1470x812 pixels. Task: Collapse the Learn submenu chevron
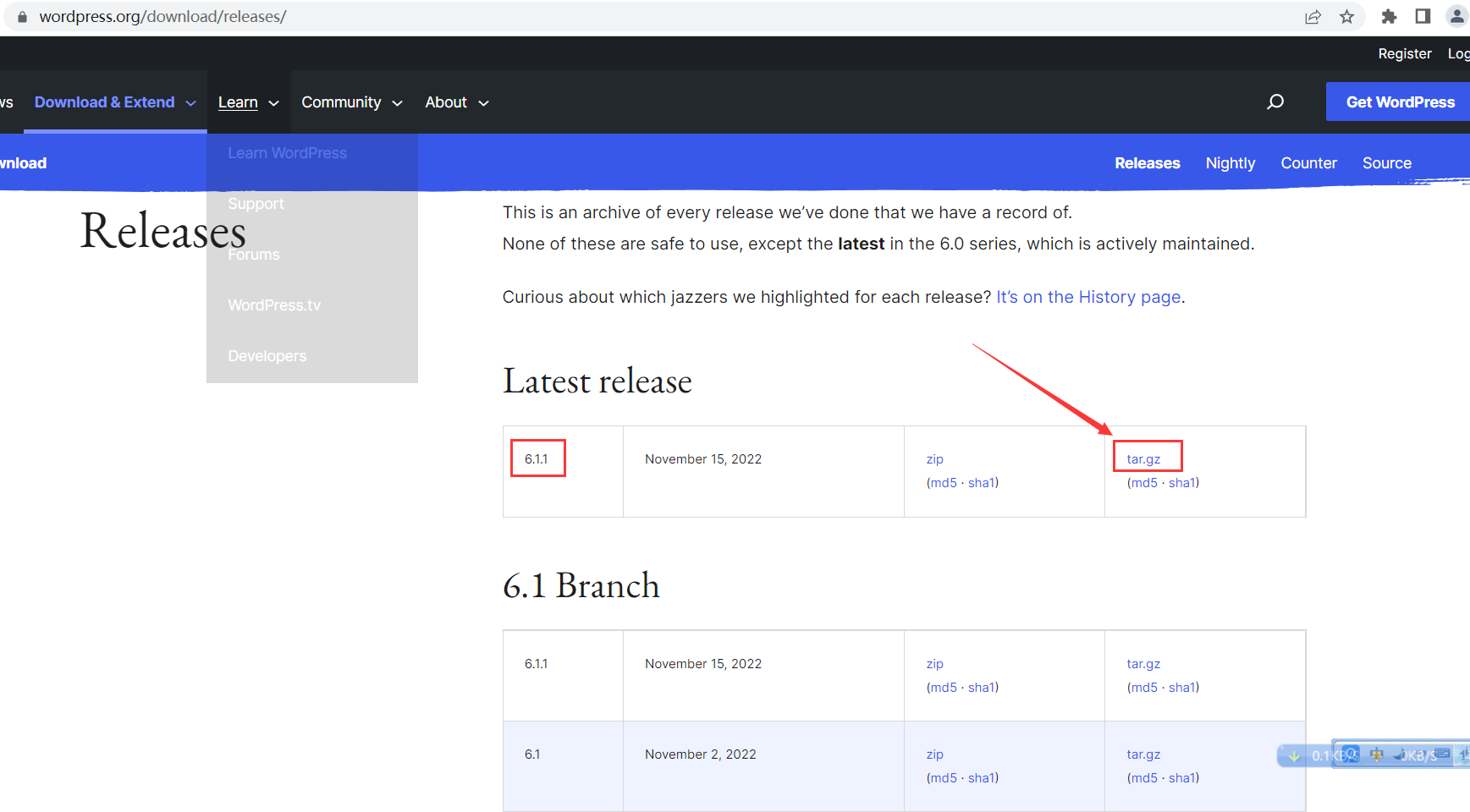(273, 103)
